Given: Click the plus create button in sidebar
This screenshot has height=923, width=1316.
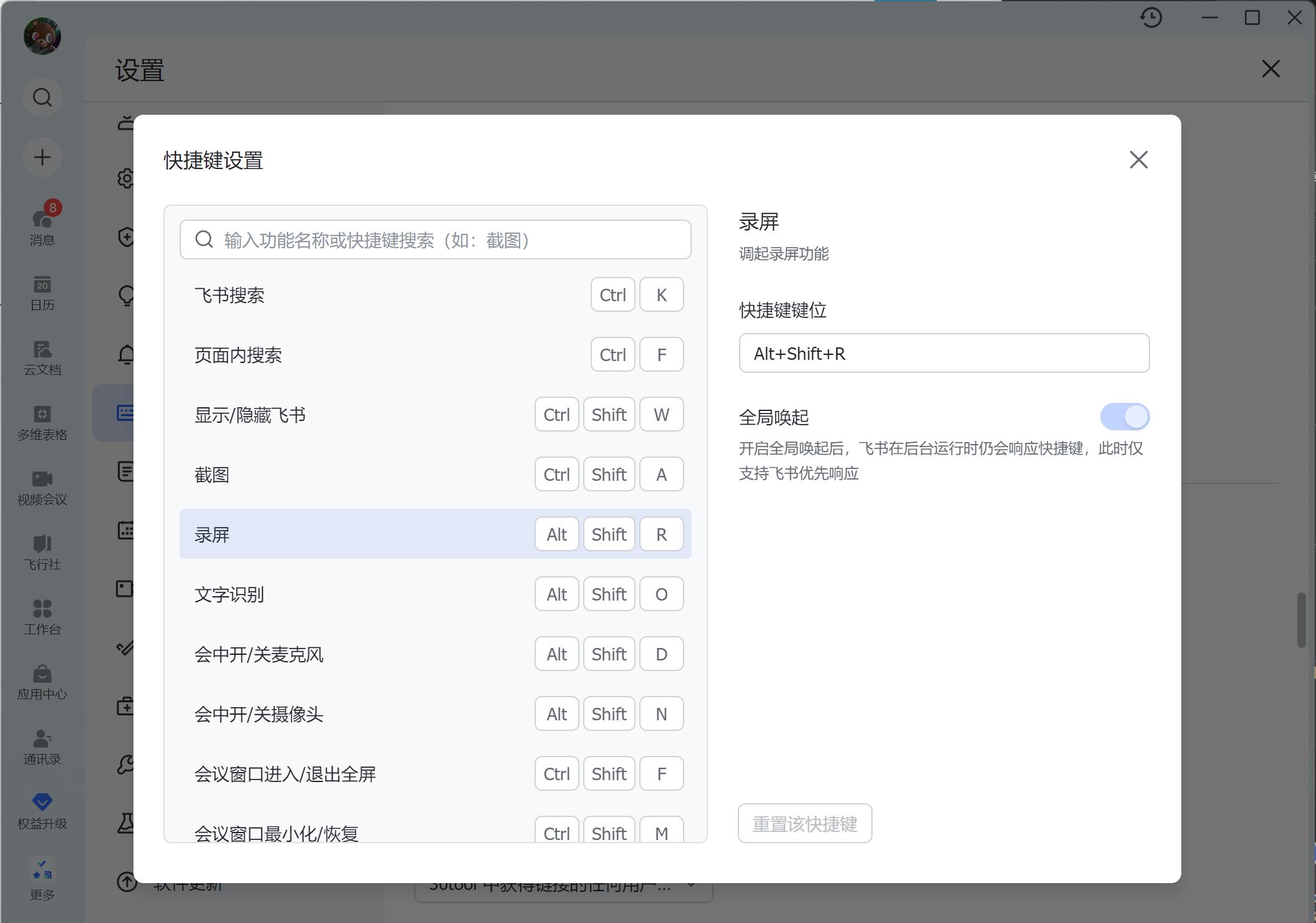Looking at the screenshot, I should coord(42,157).
